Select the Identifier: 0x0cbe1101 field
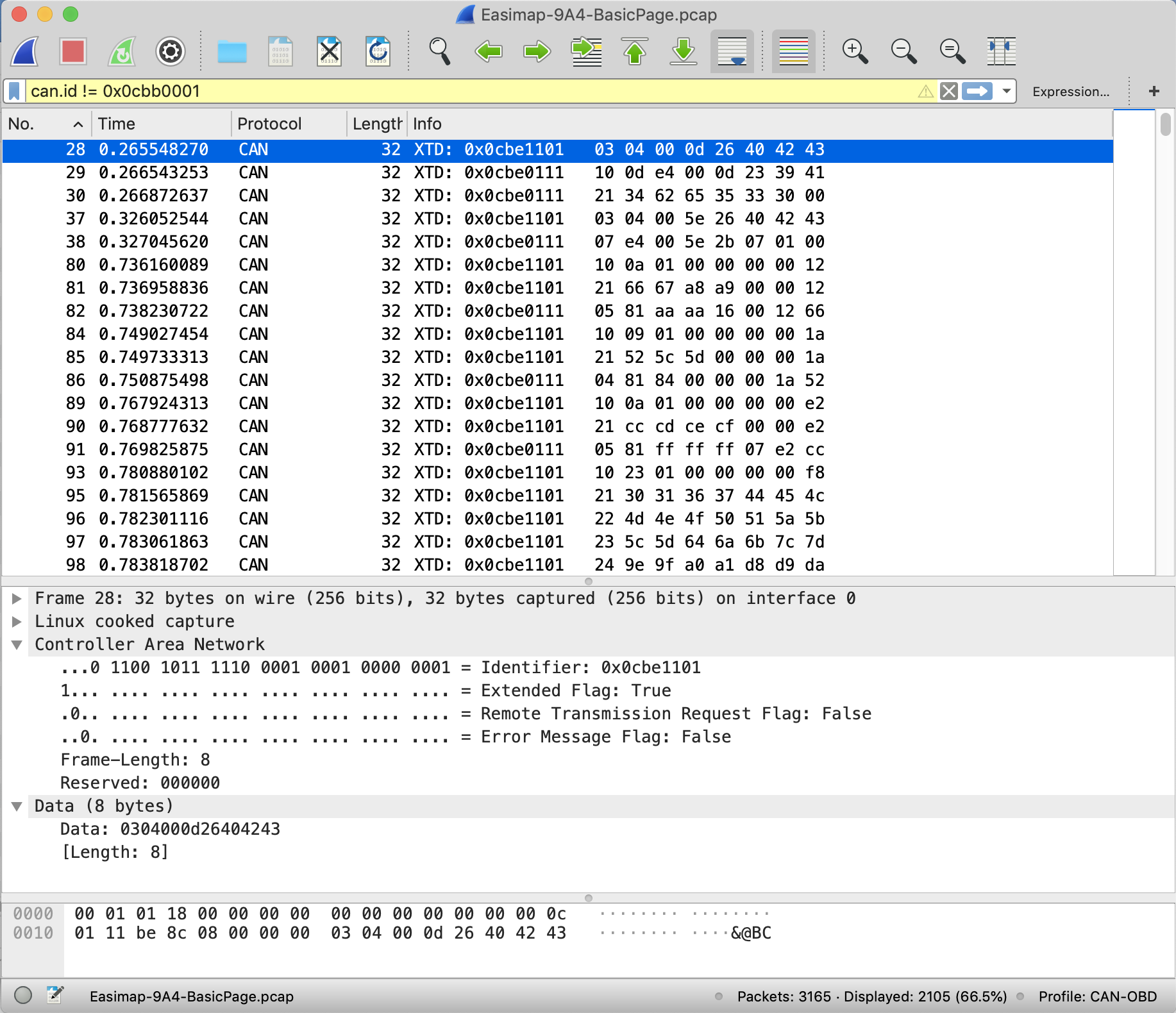Screen dimensions: 1176x1013 click(x=381, y=667)
